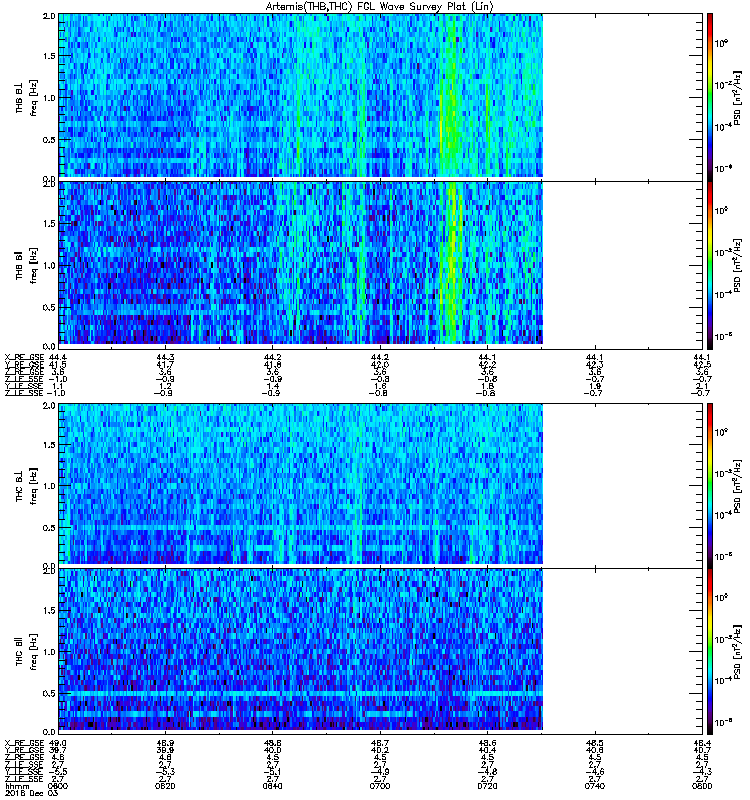Select the THB B-parallel spectrogram panel

[381, 265]
